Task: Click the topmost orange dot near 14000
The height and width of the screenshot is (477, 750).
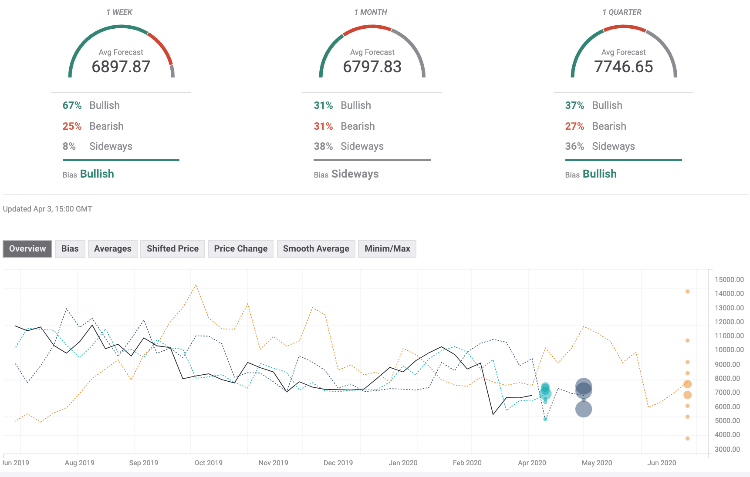Action: 687,291
